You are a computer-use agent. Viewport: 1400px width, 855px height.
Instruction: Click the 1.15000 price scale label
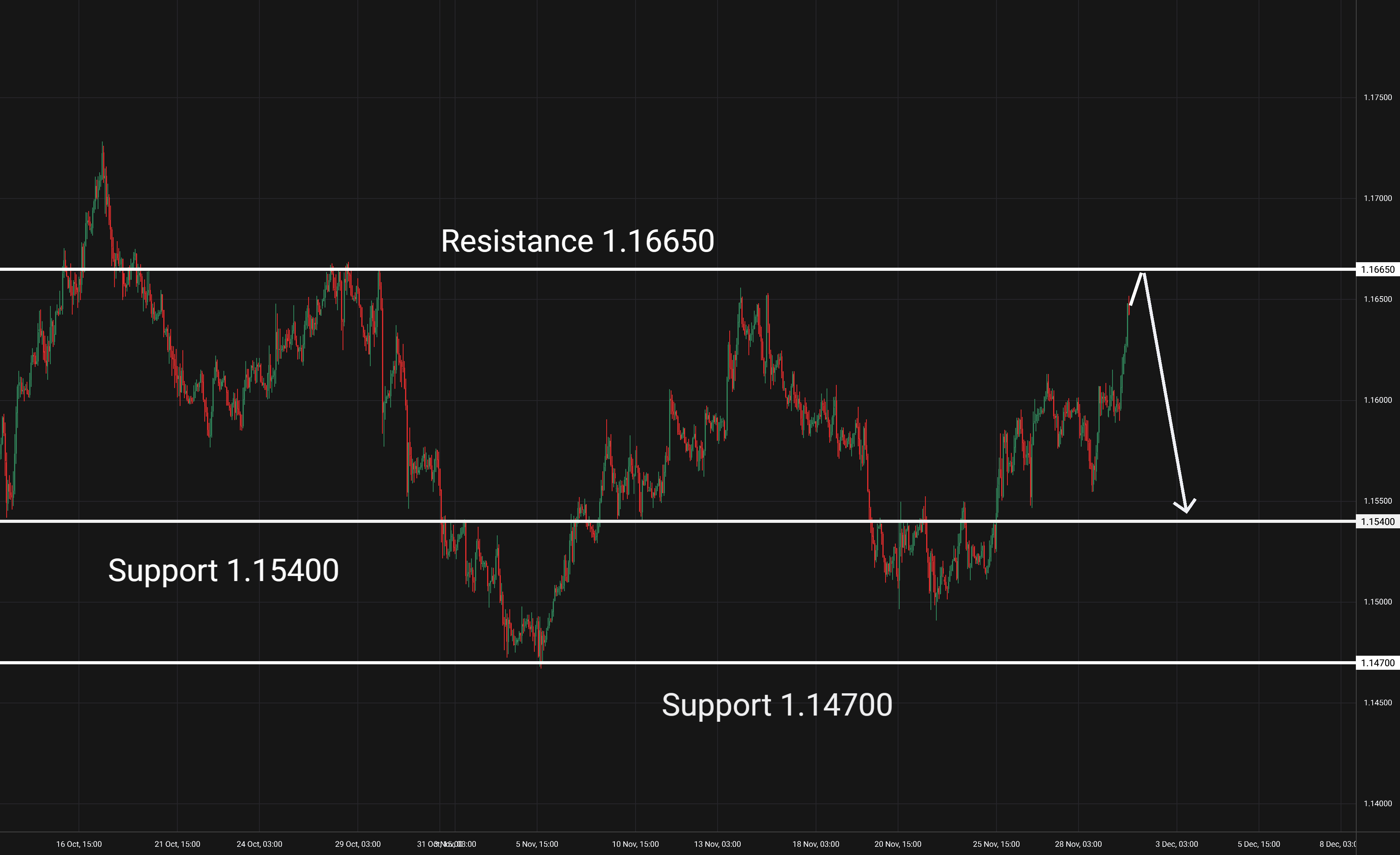click(x=1377, y=602)
